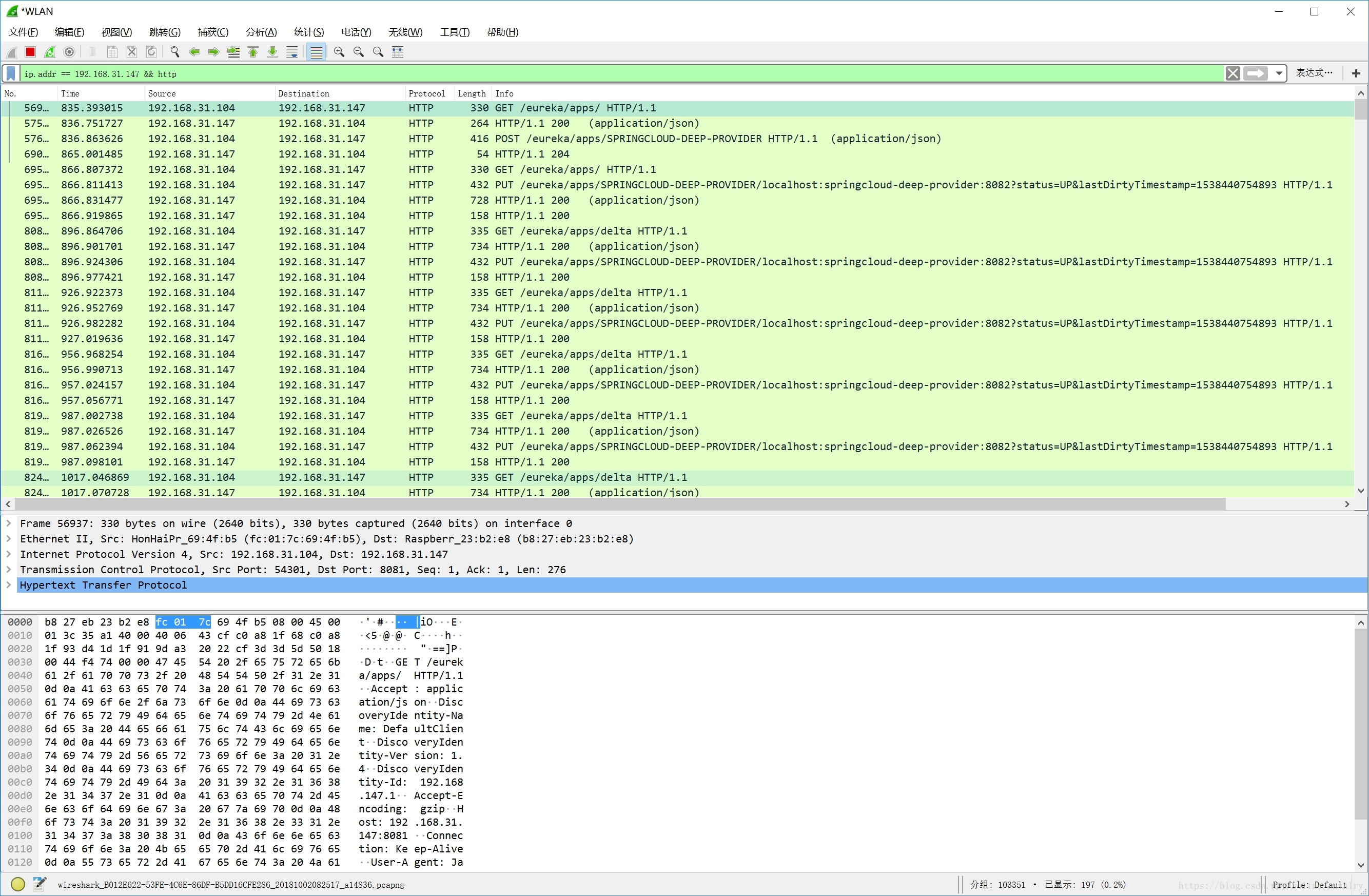This screenshot has height=896, width=1369.
Task: Click the 表达式 expression button
Action: 1314,73
